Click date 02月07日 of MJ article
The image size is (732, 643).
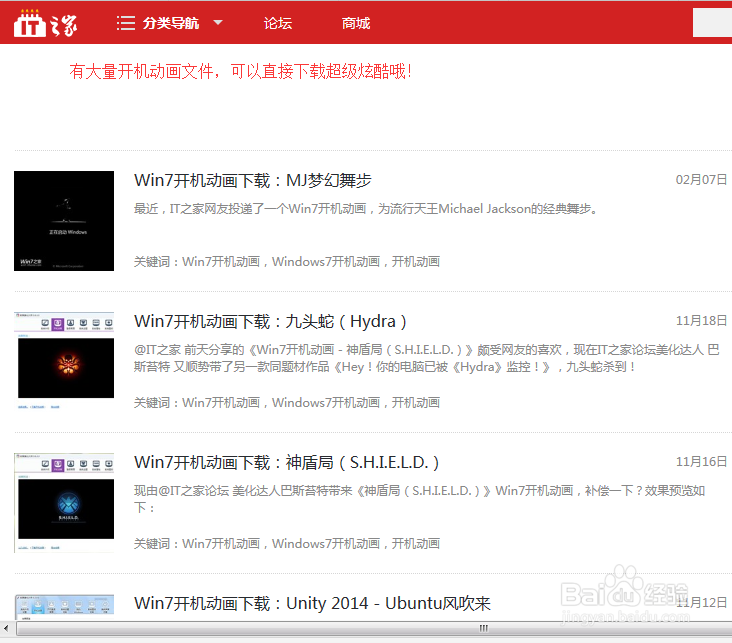coord(701,180)
